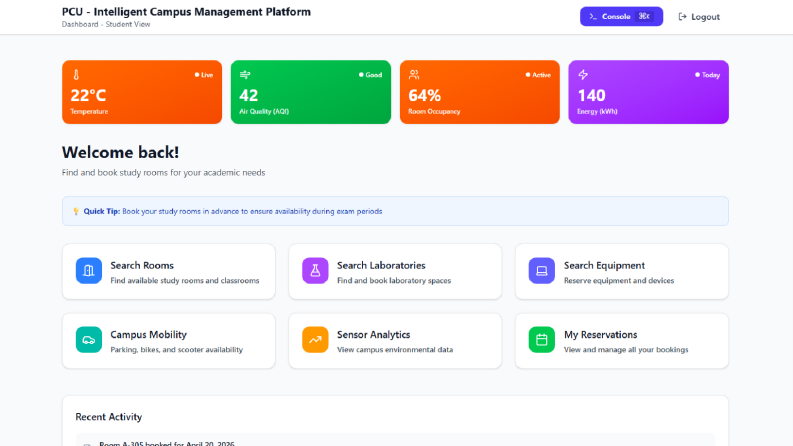Click the people icon on Room Occupancy card
The height and width of the screenshot is (446, 793).
pyautogui.click(x=414, y=75)
